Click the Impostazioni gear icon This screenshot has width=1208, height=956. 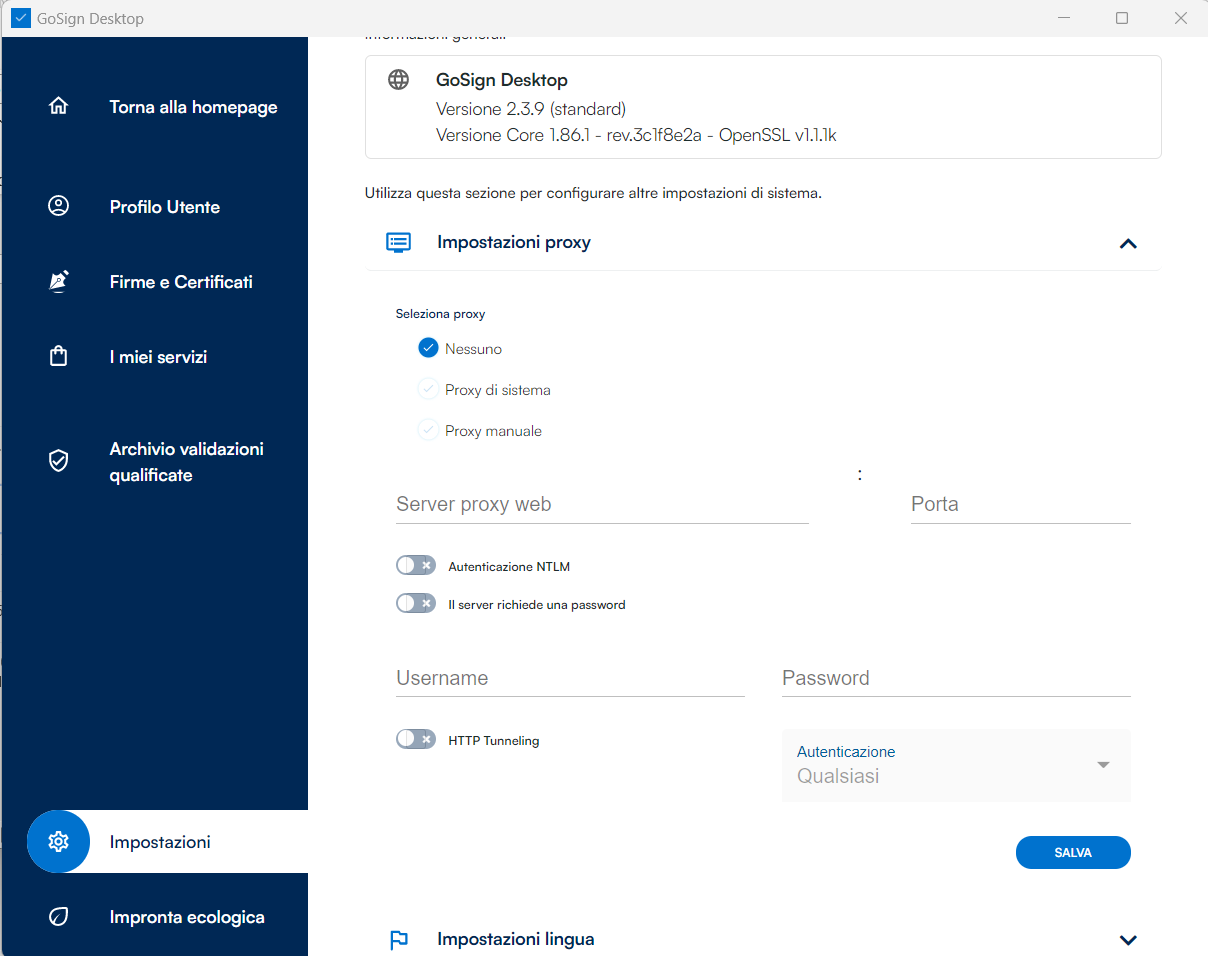(x=58, y=842)
